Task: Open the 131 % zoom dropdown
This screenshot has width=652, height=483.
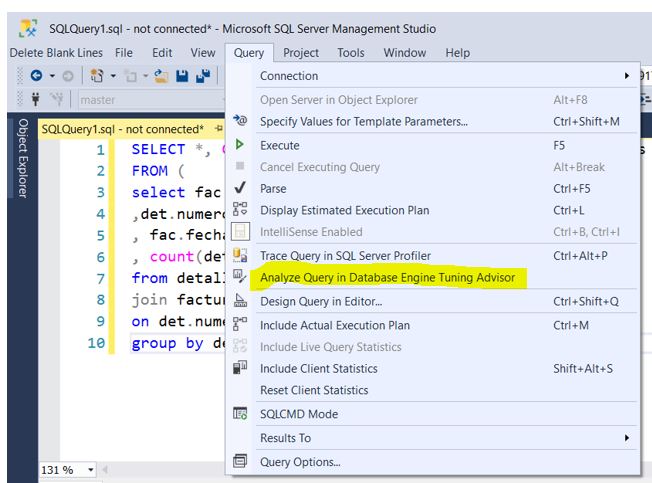Action: pyautogui.click(x=91, y=470)
